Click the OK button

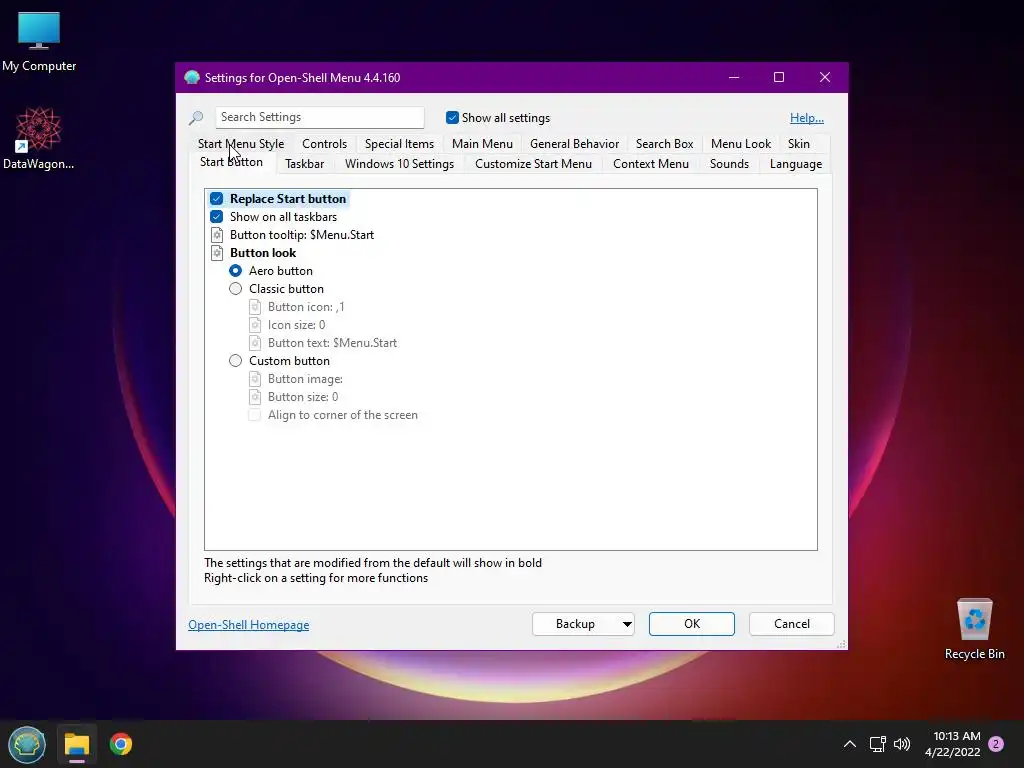pyautogui.click(x=692, y=624)
